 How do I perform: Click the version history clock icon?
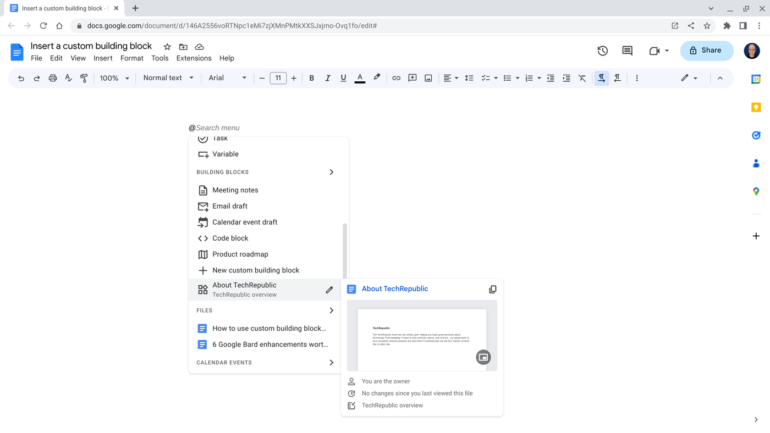602,51
